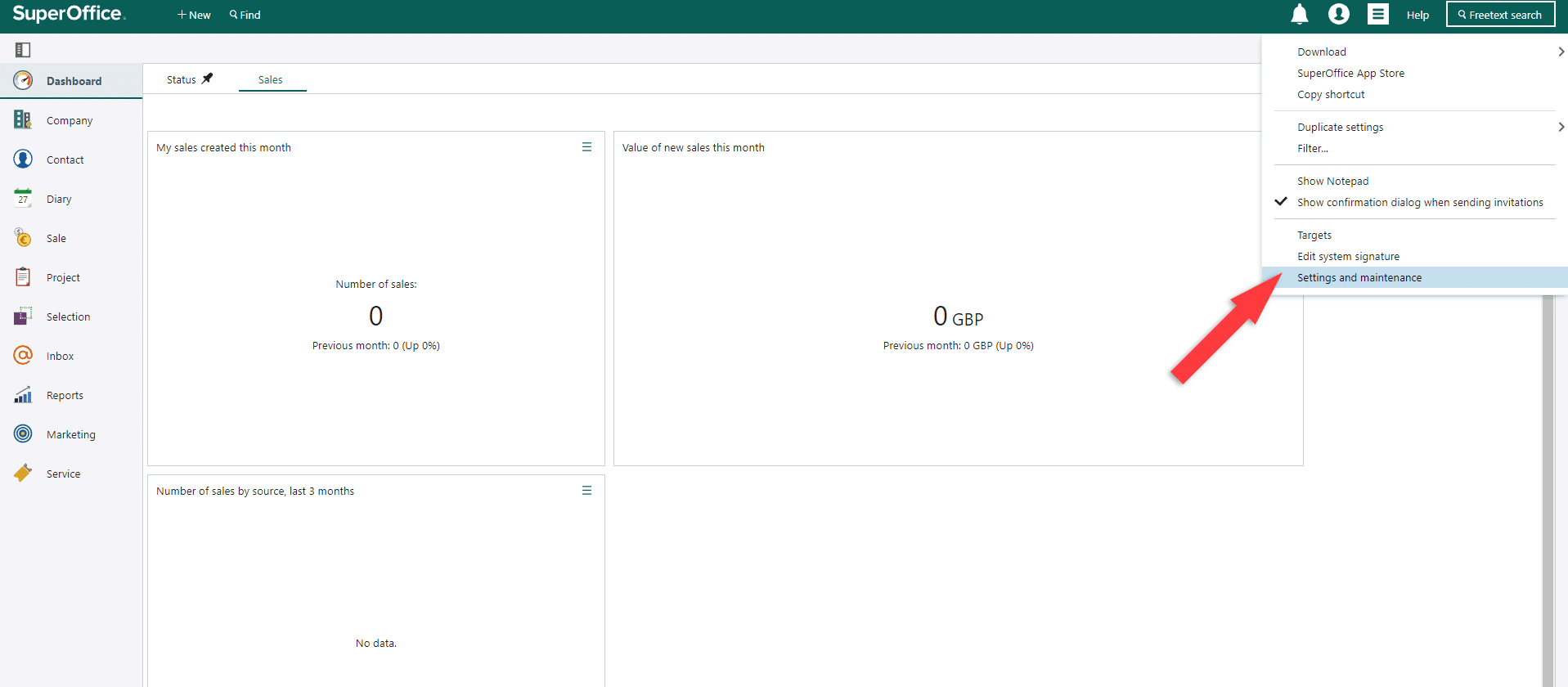
Task: Open the New dropdown in top bar
Action: click(194, 15)
